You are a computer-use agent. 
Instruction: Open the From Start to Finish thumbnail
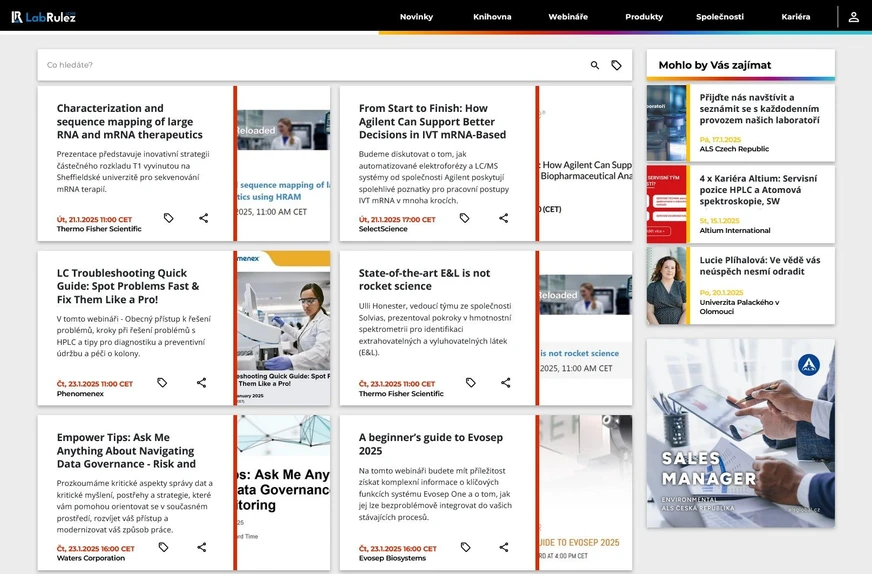pos(586,163)
